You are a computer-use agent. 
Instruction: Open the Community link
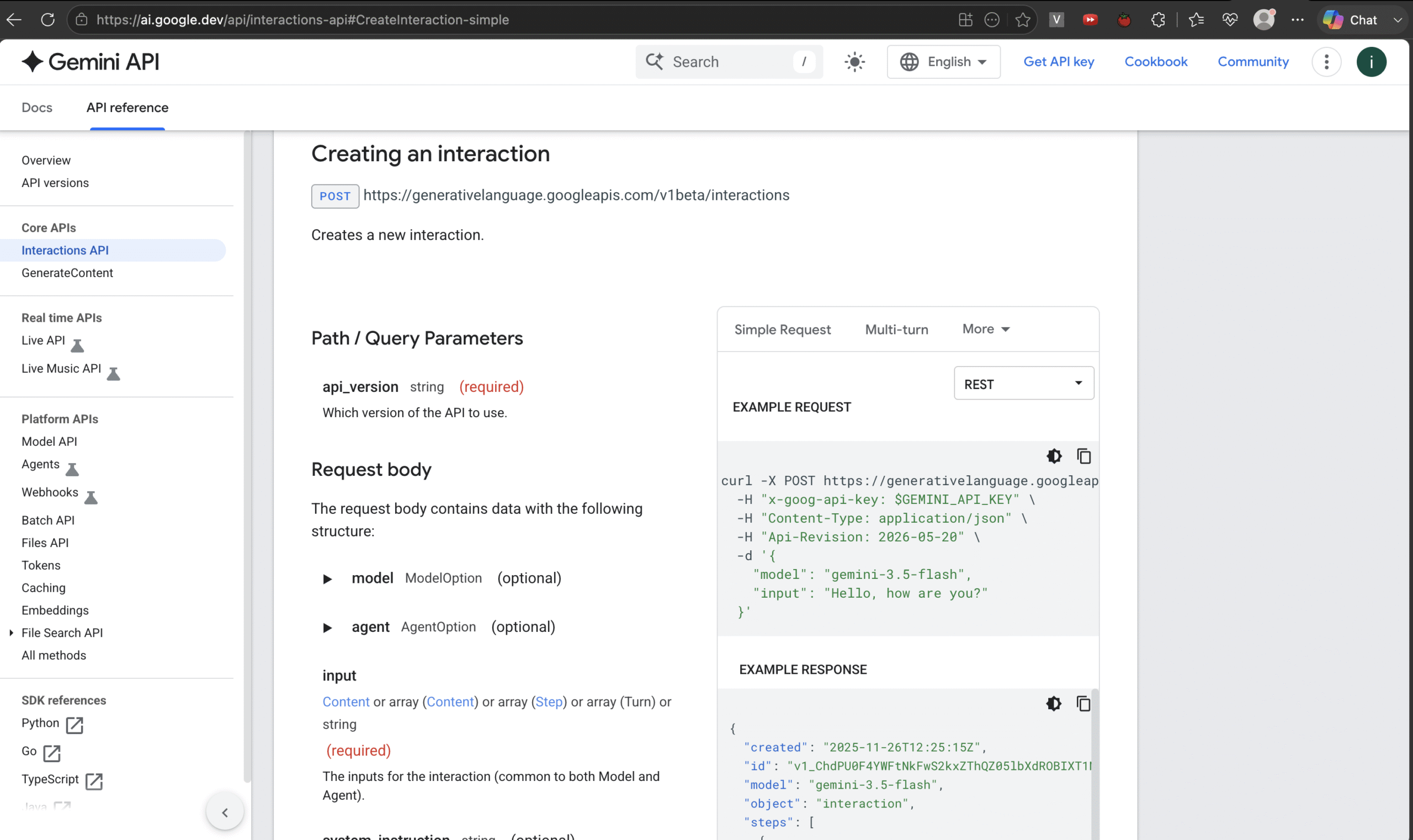pyautogui.click(x=1253, y=62)
